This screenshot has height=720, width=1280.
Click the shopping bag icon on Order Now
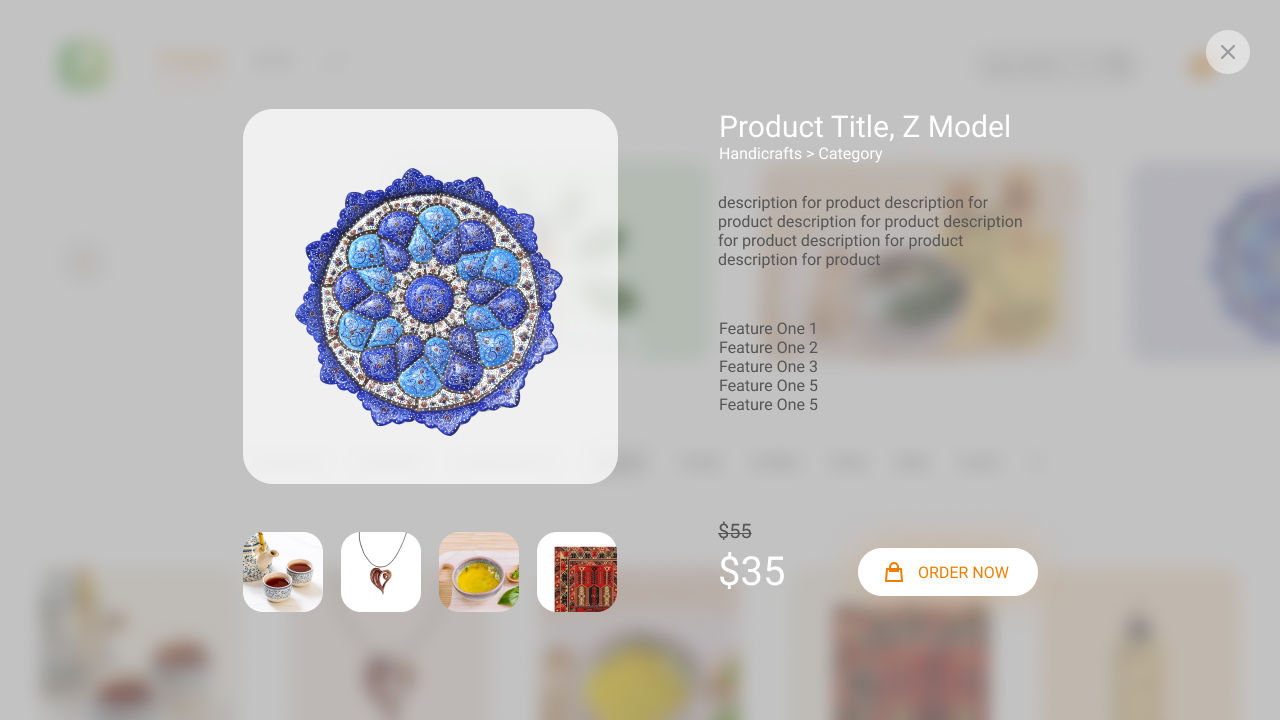pyautogui.click(x=894, y=572)
